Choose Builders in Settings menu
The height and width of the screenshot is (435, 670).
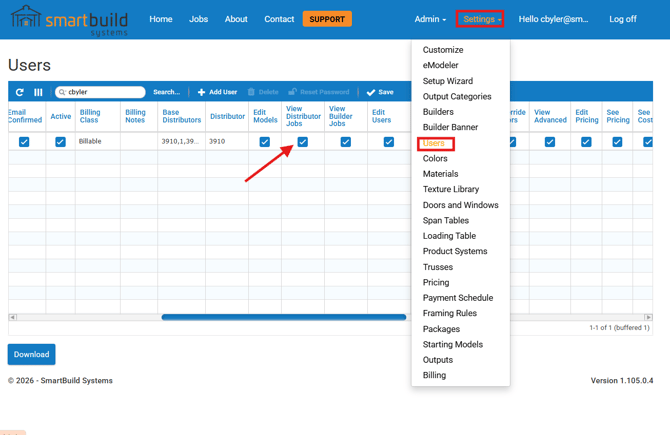click(438, 112)
